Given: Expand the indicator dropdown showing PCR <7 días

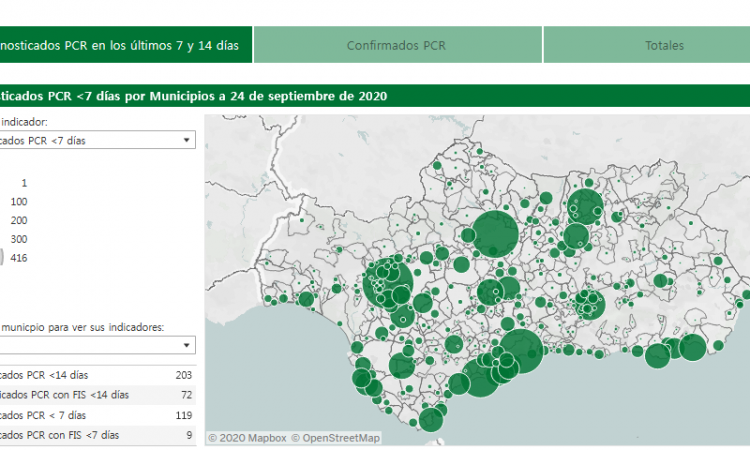Looking at the screenshot, I should (x=97, y=141).
